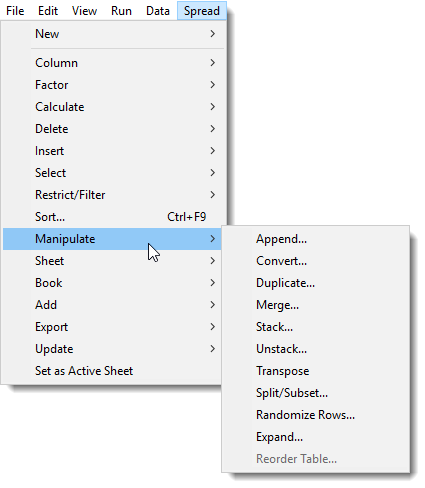Choose Stack... command
Viewport: 425px width, 488px height.
(315, 327)
